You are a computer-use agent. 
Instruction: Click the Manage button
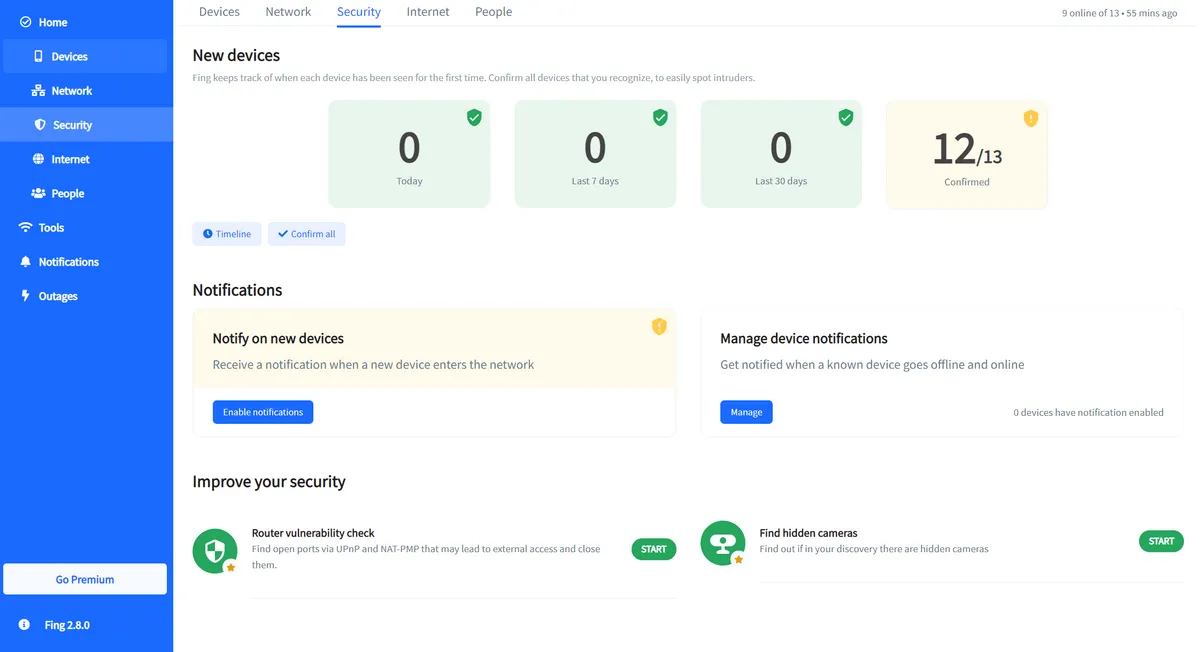tap(746, 412)
